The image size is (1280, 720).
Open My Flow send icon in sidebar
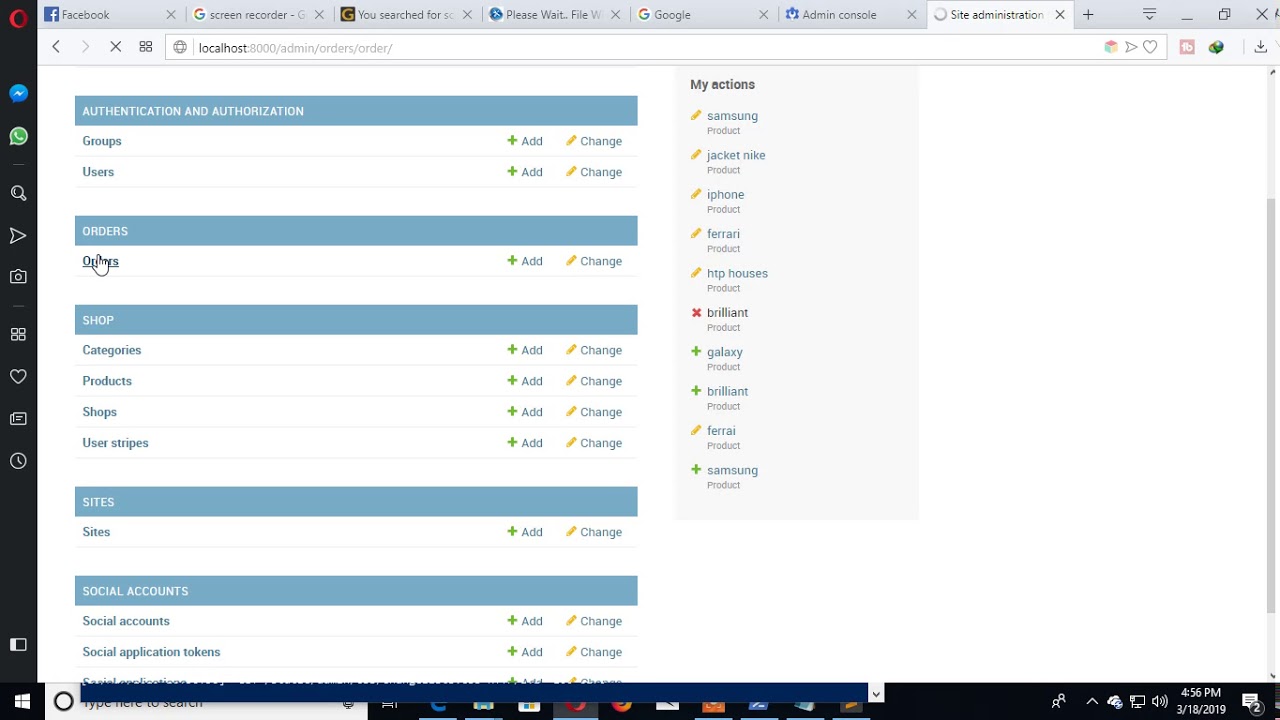click(18, 236)
